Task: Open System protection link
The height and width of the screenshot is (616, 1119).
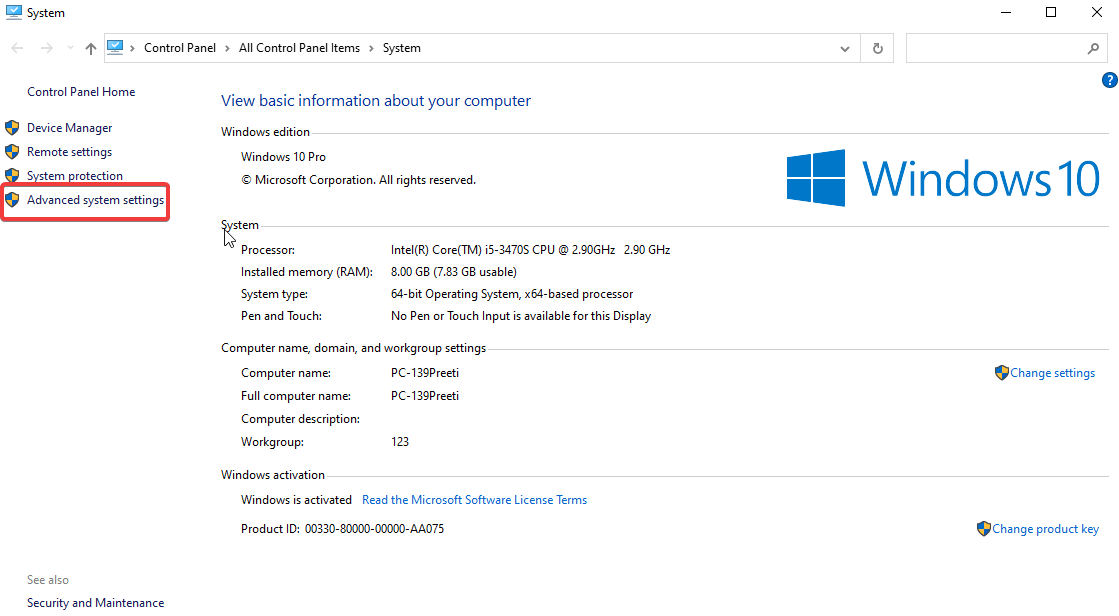Action: [75, 176]
